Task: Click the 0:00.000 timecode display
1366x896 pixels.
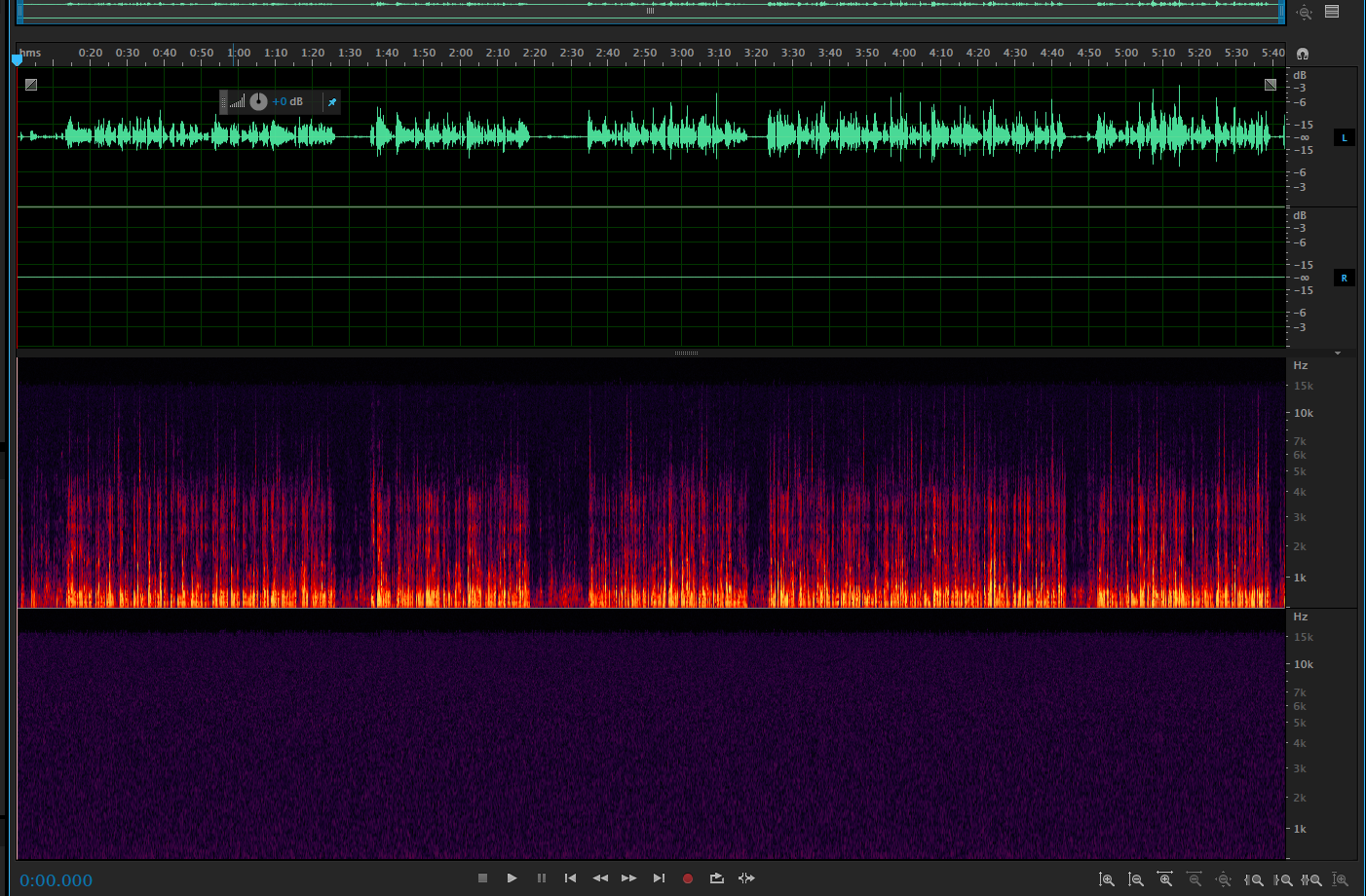Action: tap(56, 880)
